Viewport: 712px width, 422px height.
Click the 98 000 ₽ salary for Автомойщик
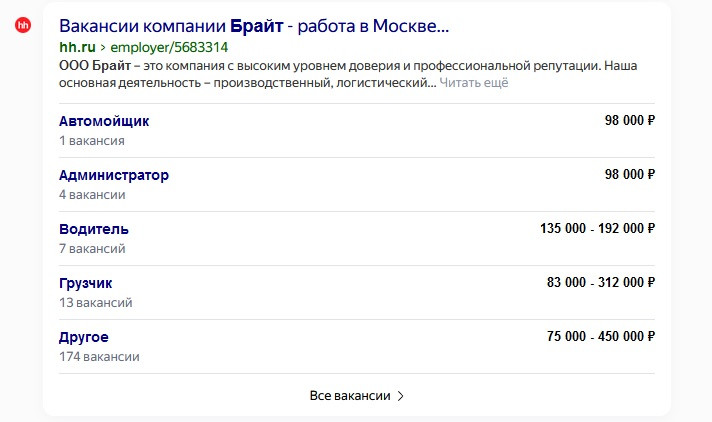pos(629,120)
